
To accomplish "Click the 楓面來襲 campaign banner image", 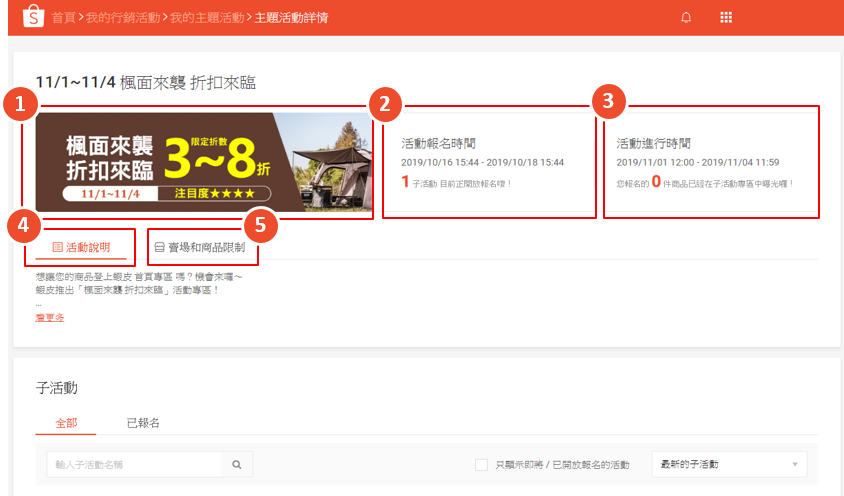I will tap(203, 161).
